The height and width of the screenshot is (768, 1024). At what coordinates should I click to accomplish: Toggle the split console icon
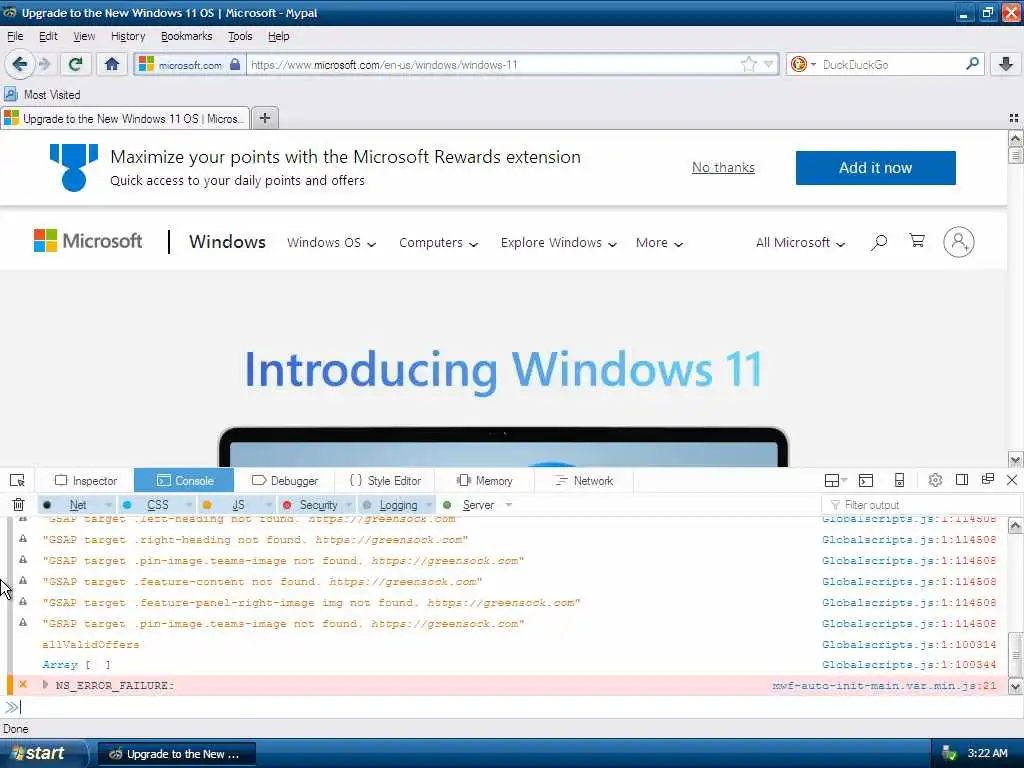pyautogui.click(x=866, y=481)
